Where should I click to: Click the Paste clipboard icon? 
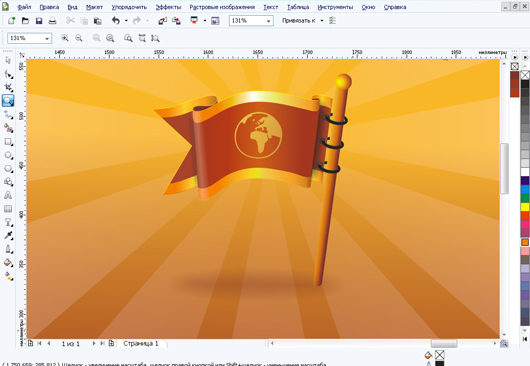coord(97,21)
